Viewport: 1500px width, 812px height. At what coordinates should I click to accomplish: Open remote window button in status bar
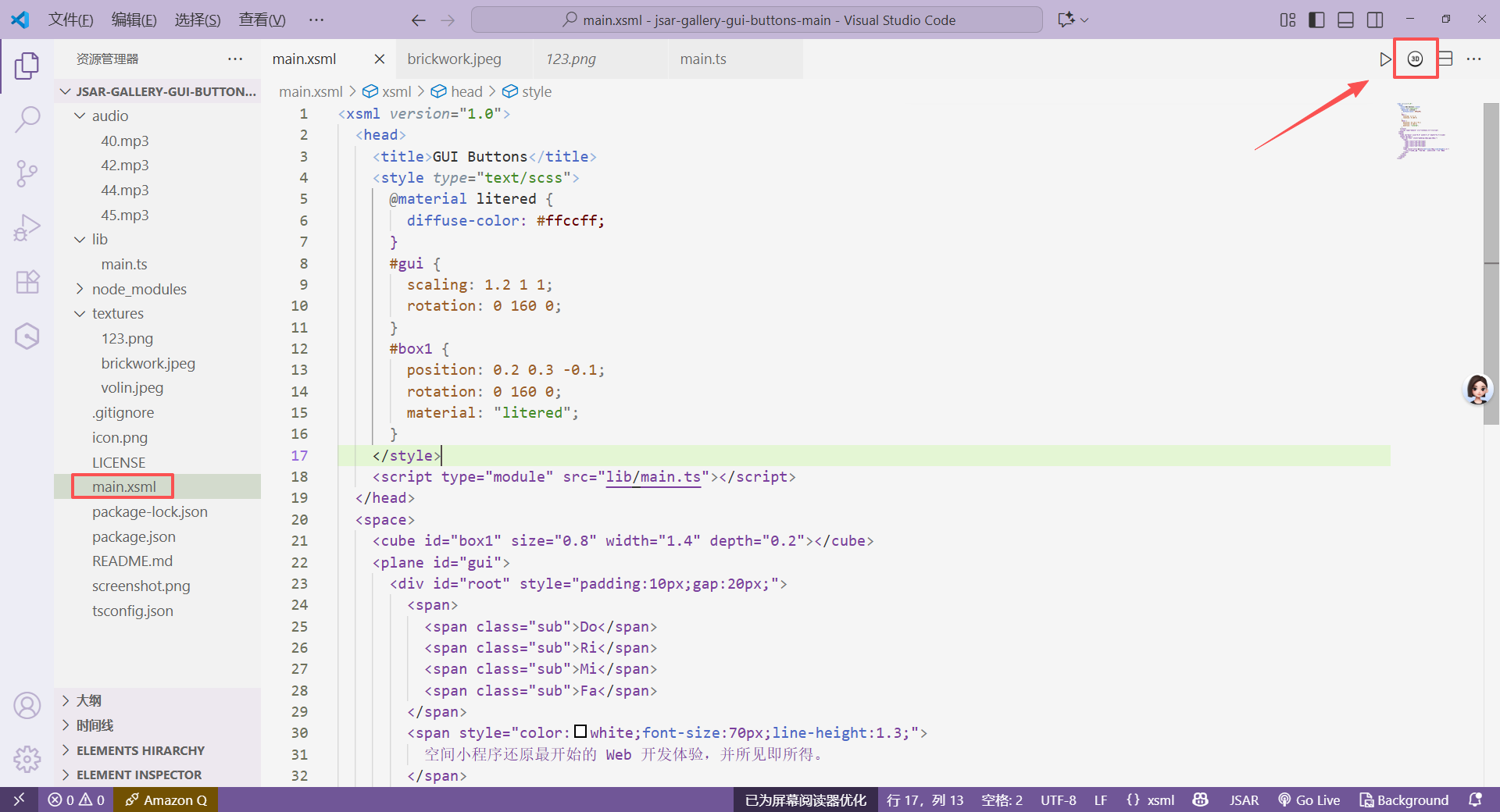19,800
